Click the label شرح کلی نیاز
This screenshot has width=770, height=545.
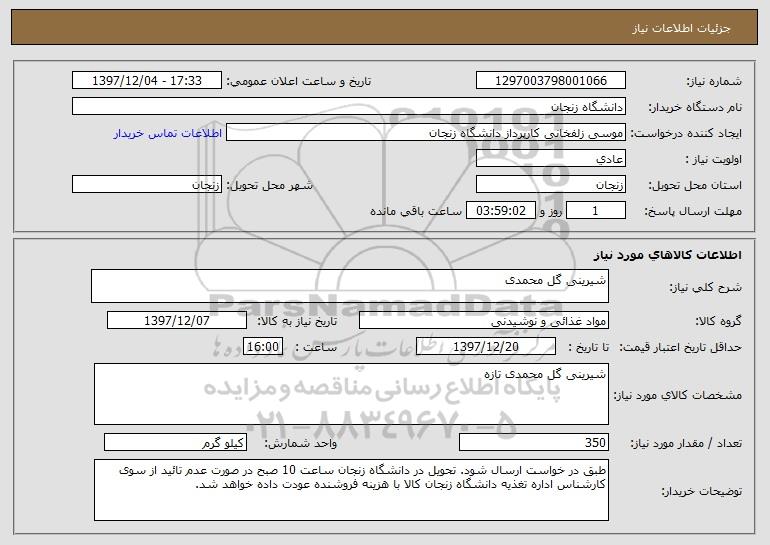point(706,287)
